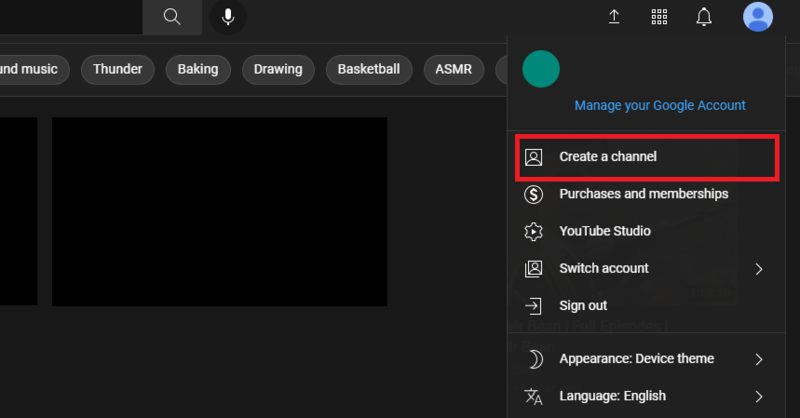Activate voice search microphone
Image resolution: width=800 pixels, height=418 pixels.
228,17
